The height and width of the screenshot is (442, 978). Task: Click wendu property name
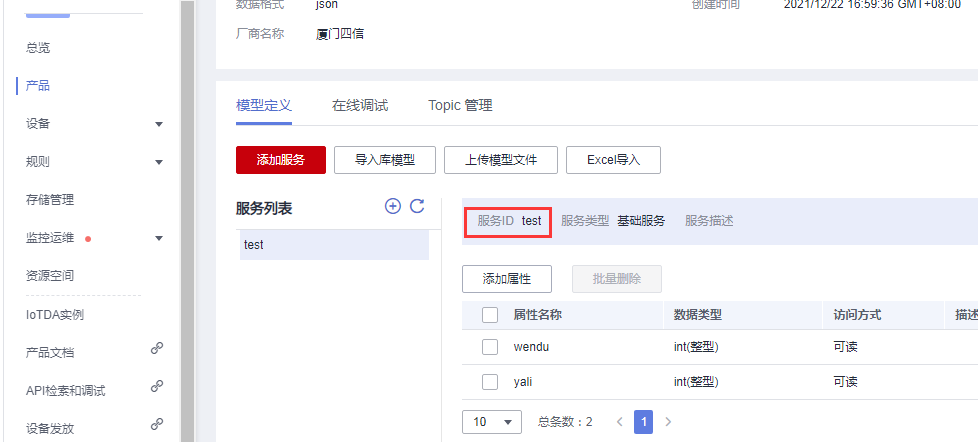pyautogui.click(x=531, y=347)
